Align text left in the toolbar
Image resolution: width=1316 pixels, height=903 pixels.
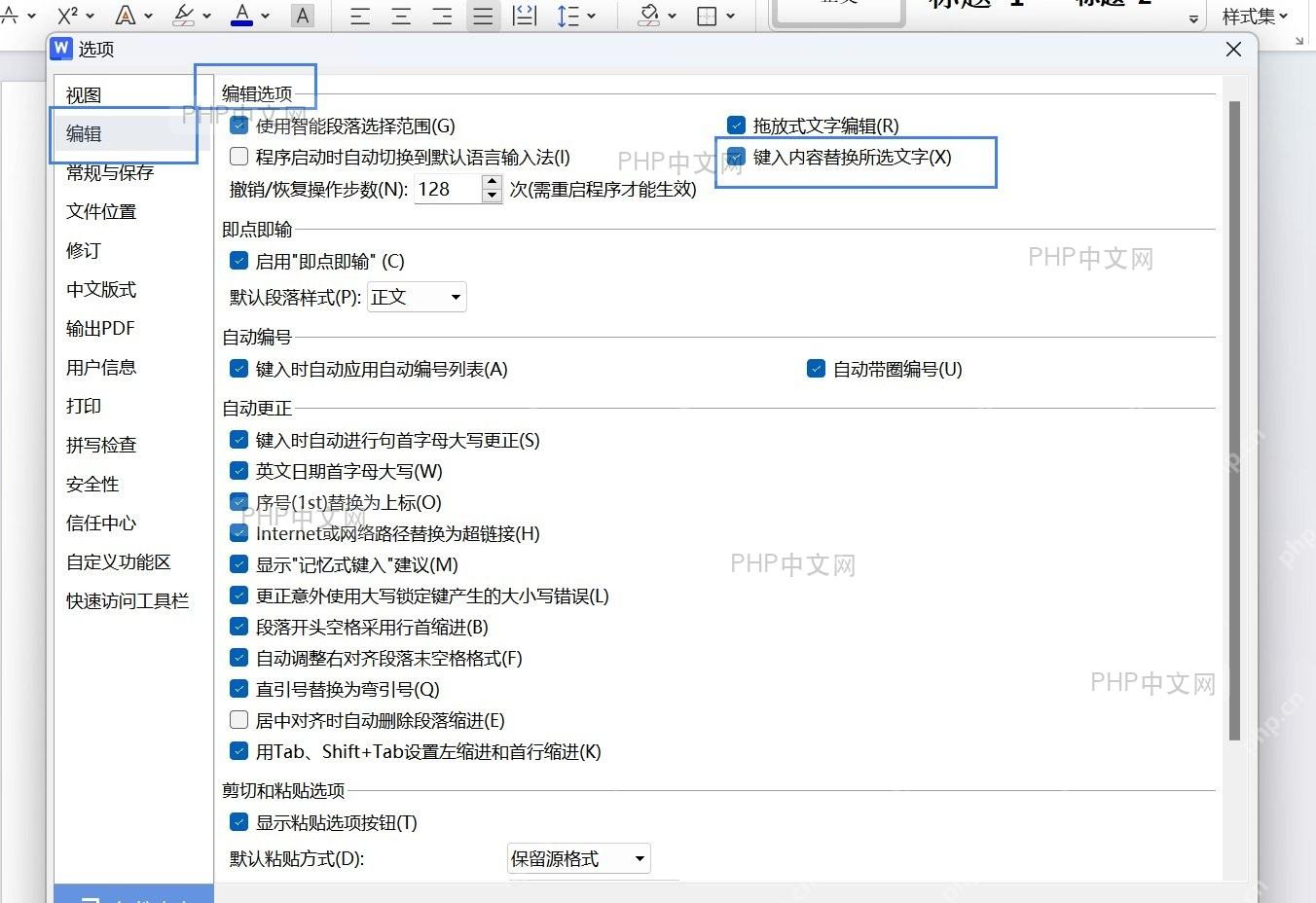click(360, 16)
